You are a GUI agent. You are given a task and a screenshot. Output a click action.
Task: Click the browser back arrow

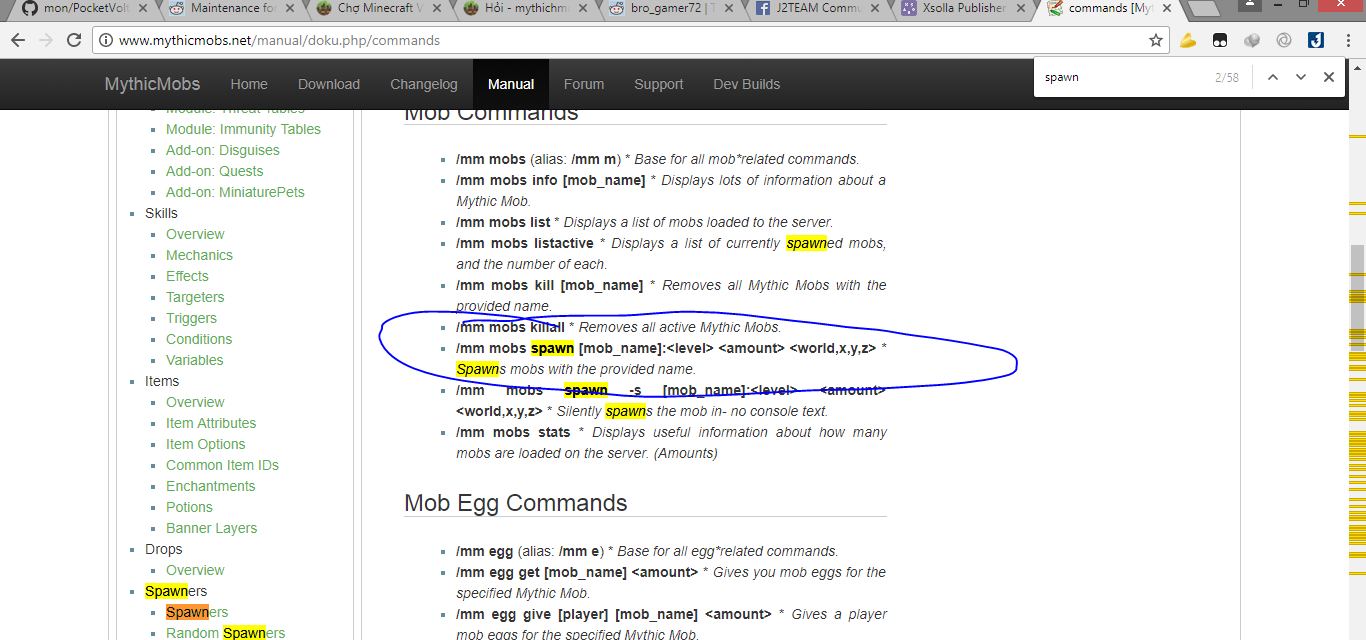[x=18, y=41]
